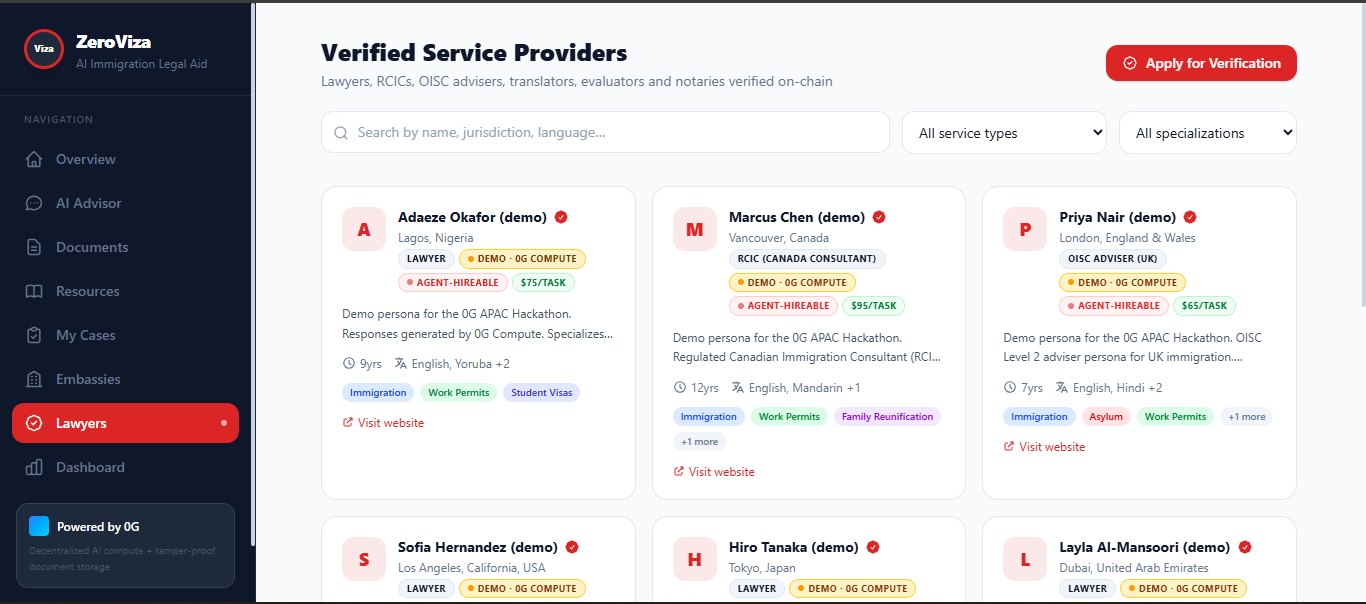
Task: Click the AI Advisor chat bubble icon
Action: (34, 203)
